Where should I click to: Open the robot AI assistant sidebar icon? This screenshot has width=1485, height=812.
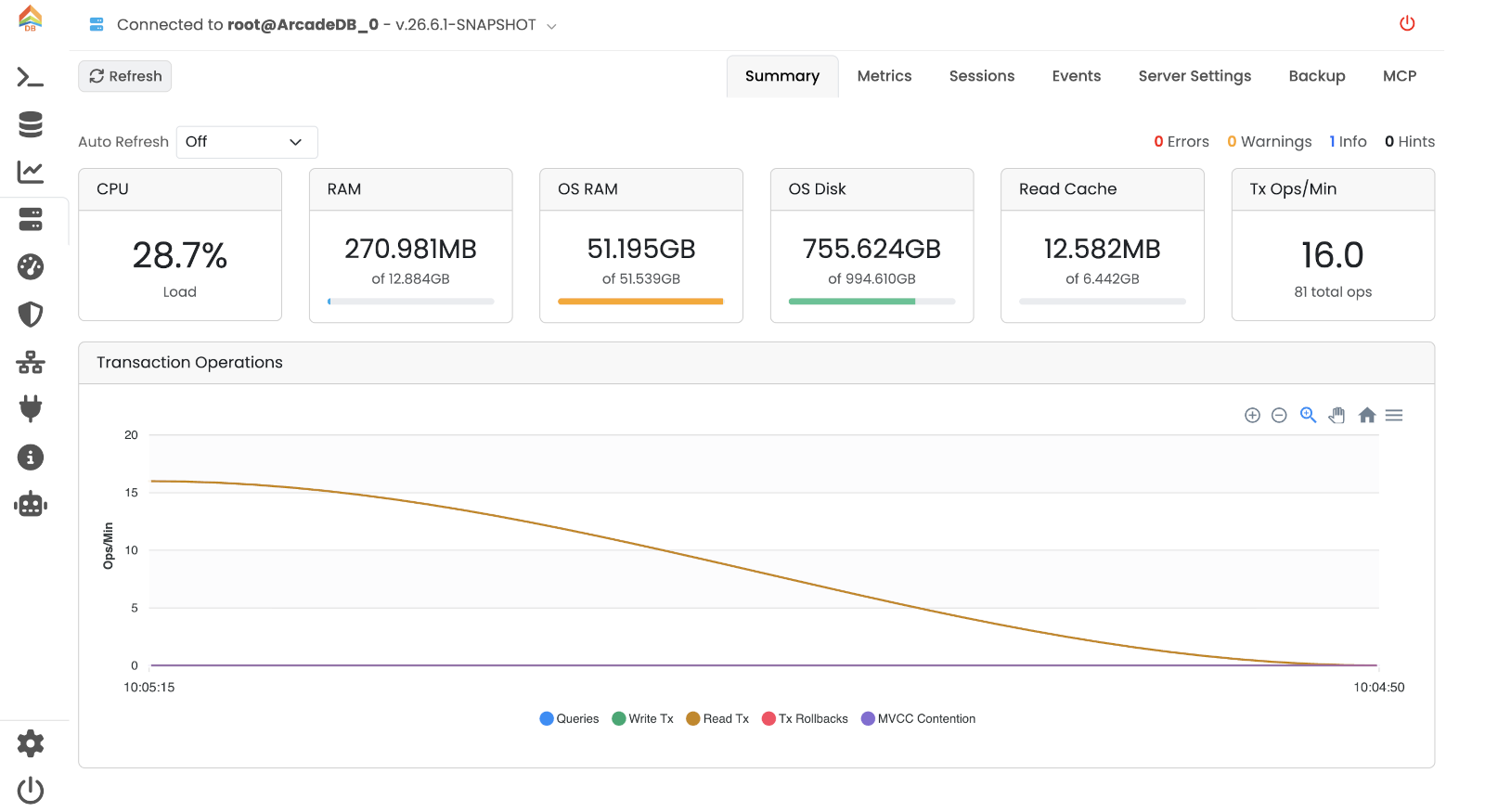coord(31,504)
